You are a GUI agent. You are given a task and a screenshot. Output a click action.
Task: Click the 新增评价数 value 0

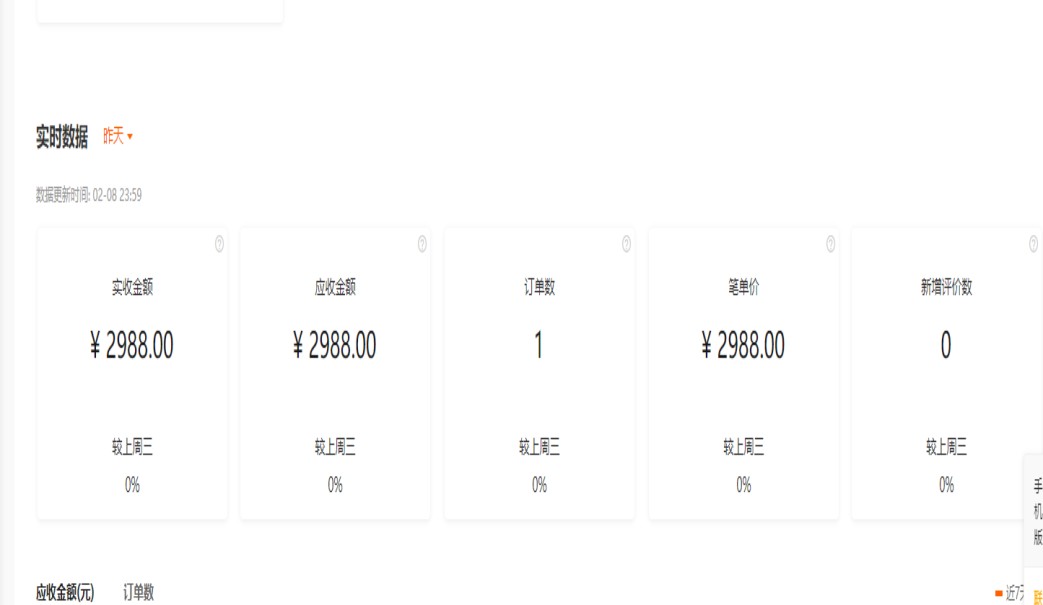[x=946, y=346]
